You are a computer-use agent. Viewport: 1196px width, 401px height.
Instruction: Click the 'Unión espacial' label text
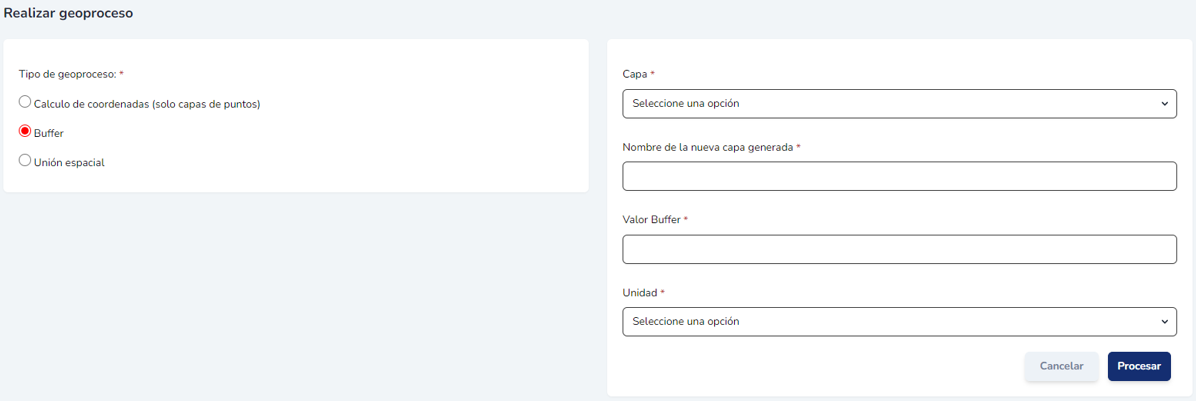(69, 162)
